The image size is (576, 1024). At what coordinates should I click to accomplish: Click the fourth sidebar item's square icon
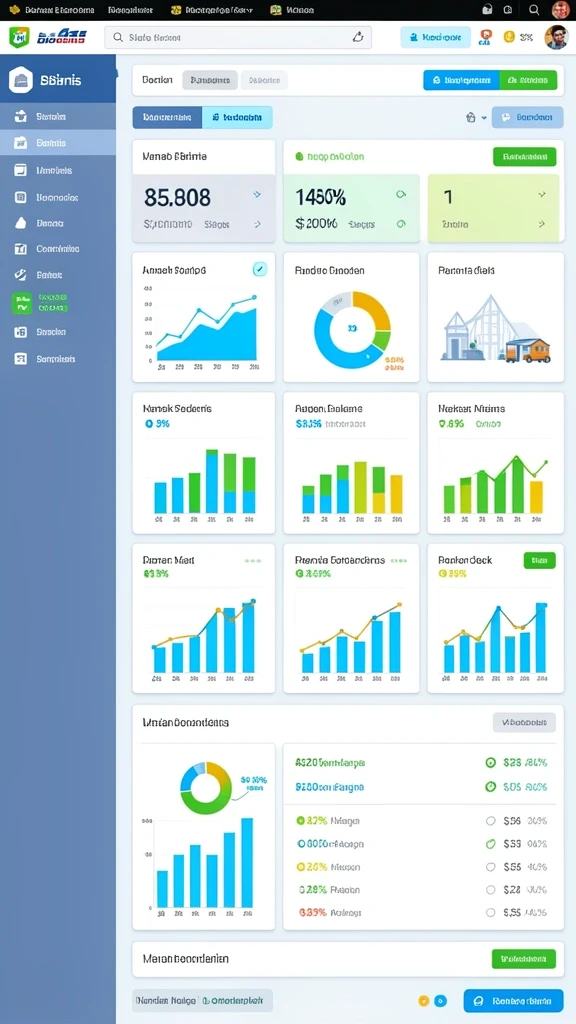point(20,197)
